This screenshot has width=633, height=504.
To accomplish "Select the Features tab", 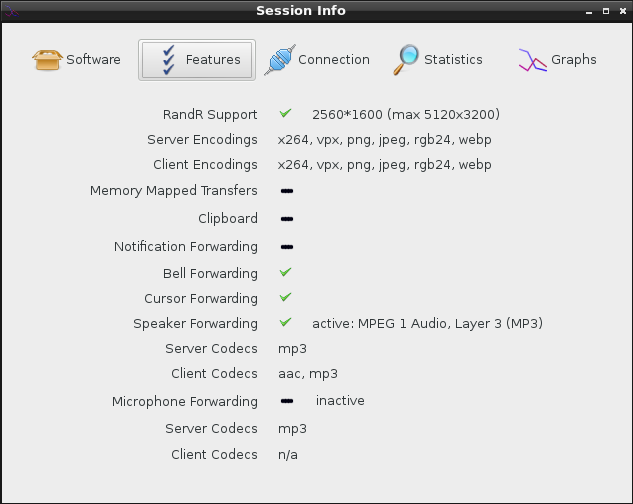I will 197,60.
